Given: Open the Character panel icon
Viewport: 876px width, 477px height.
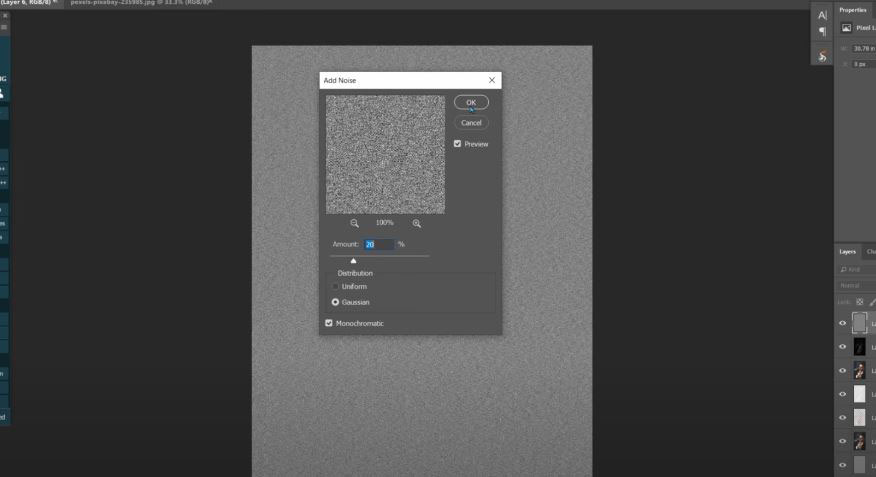Looking at the screenshot, I should (x=822, y=15).
